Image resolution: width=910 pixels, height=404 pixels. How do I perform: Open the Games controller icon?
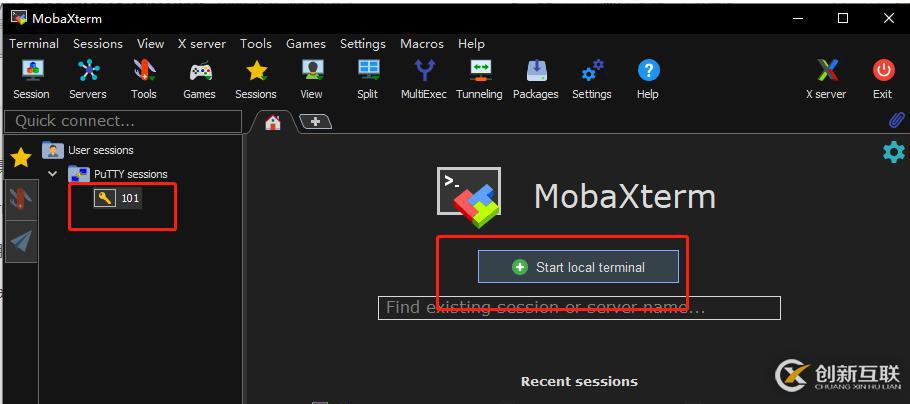coord(200,71)
